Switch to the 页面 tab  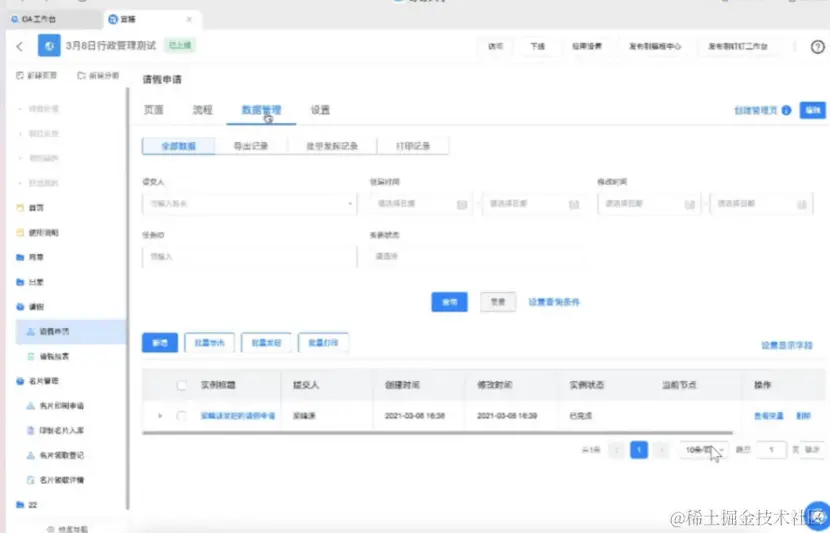pyautogui.click(x=154, y=110)
